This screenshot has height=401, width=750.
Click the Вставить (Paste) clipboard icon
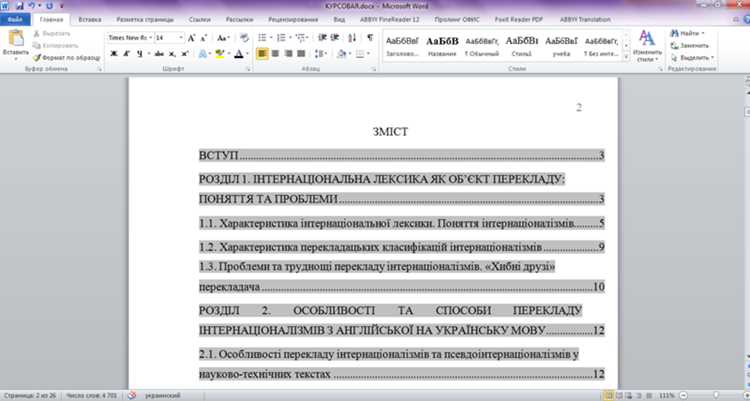(x=15, y=38)
